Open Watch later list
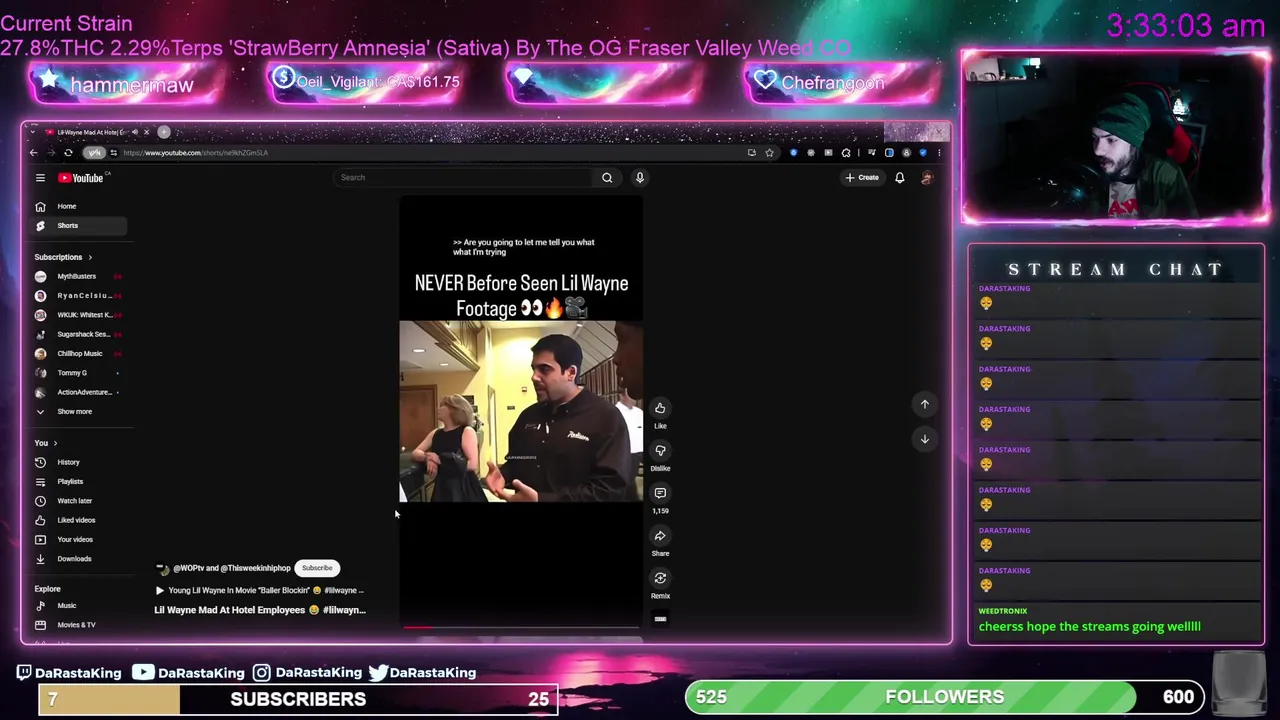 [x=79, y=501]
